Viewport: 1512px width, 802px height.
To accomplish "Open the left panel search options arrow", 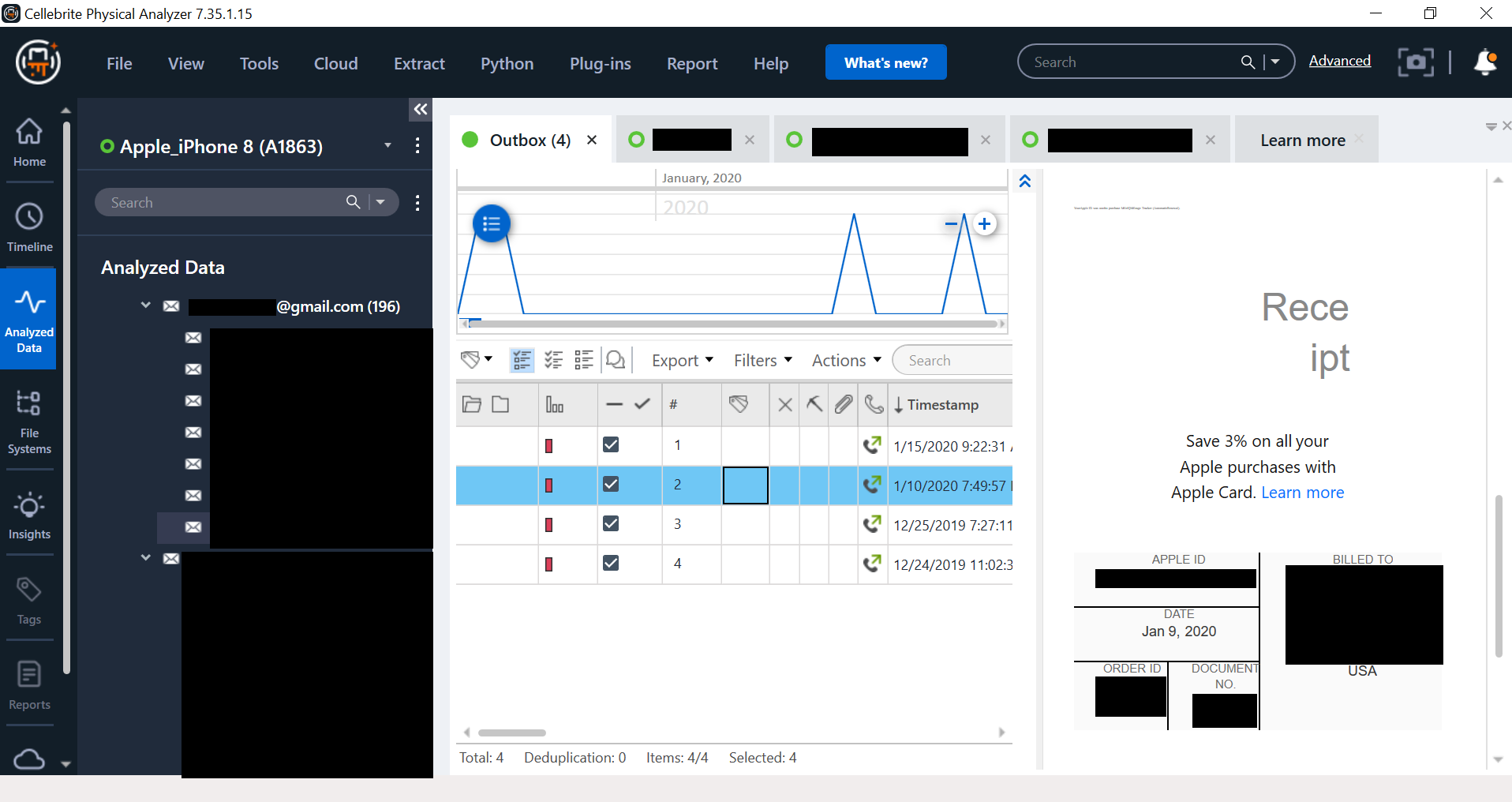I will [380, 202].
